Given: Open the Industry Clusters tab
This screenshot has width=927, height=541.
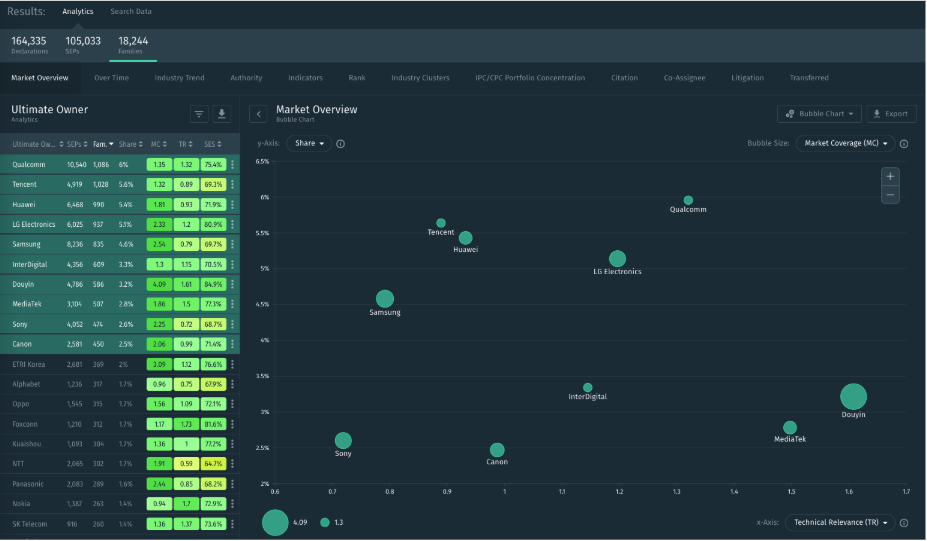Looking at the screenshot, I should [x=420, y=77].
